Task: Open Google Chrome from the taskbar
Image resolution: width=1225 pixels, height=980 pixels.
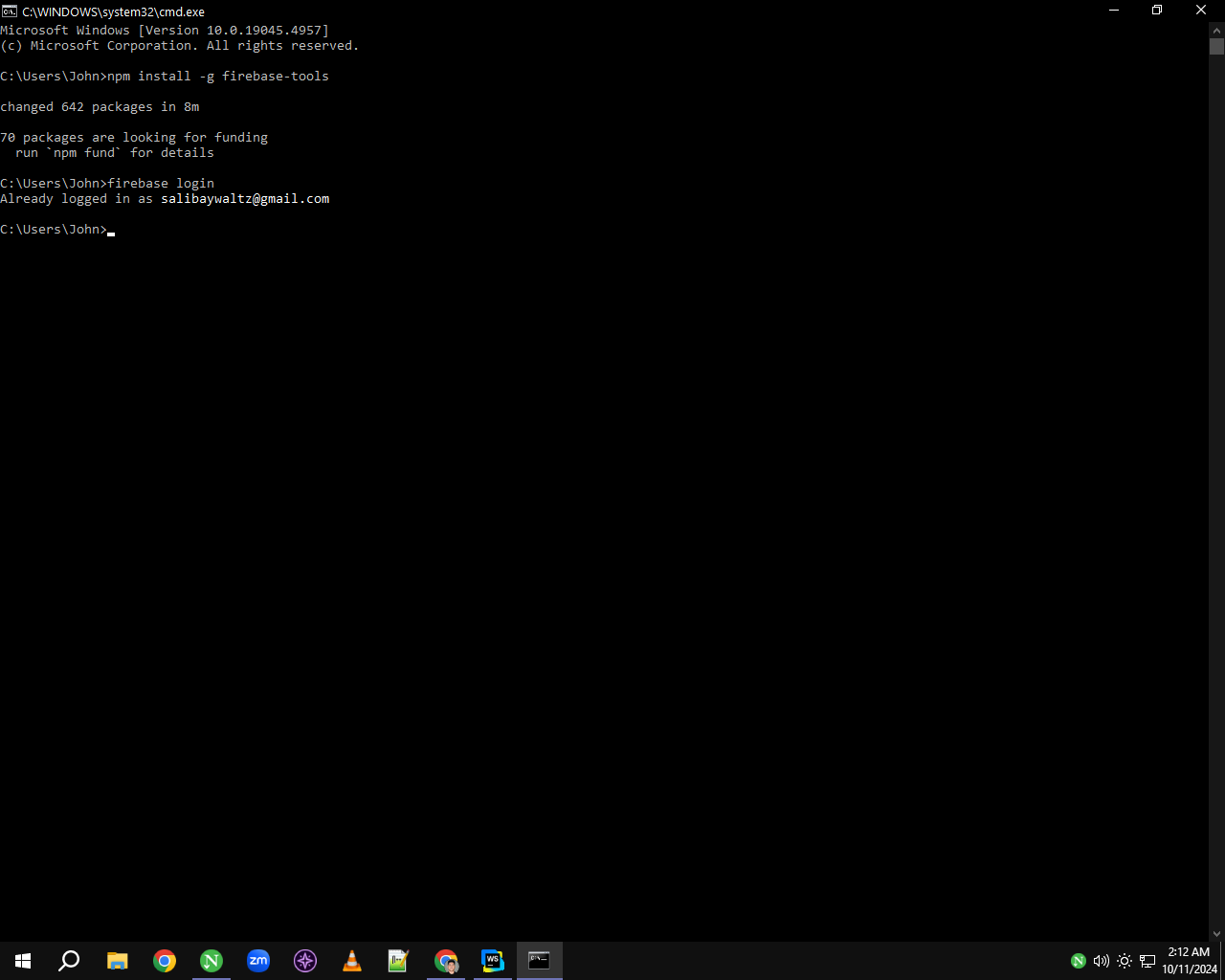Action: coord(165,961)
